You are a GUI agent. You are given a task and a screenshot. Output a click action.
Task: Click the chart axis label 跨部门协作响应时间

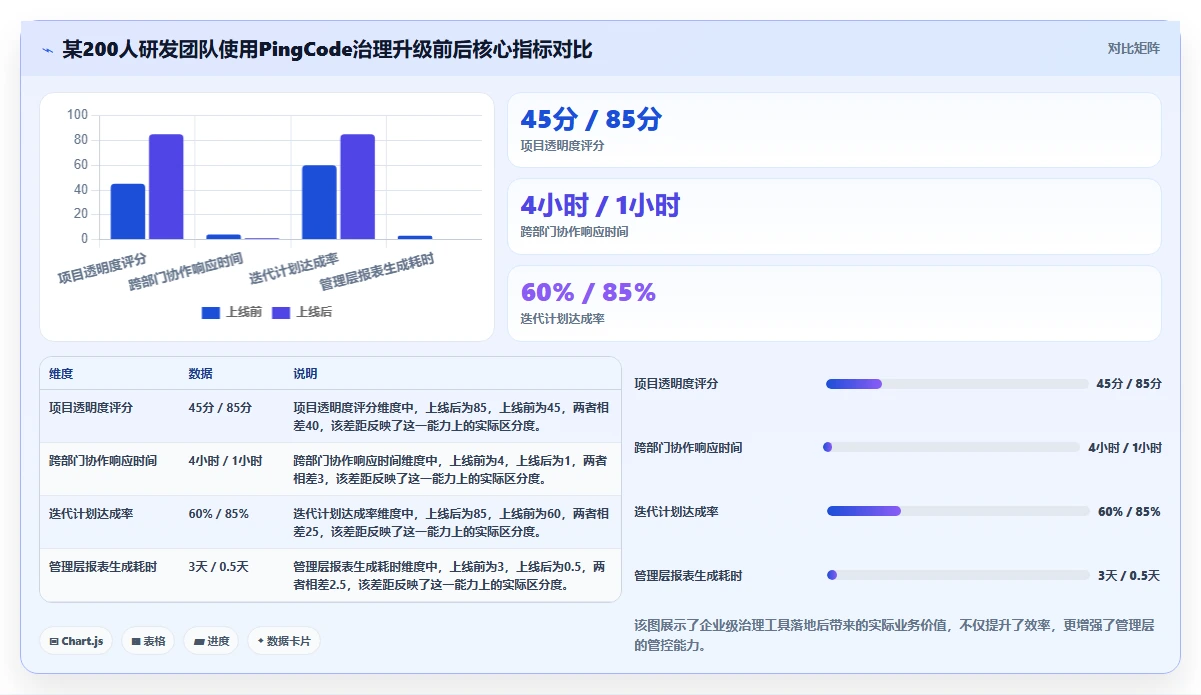(x=187, y=272)
